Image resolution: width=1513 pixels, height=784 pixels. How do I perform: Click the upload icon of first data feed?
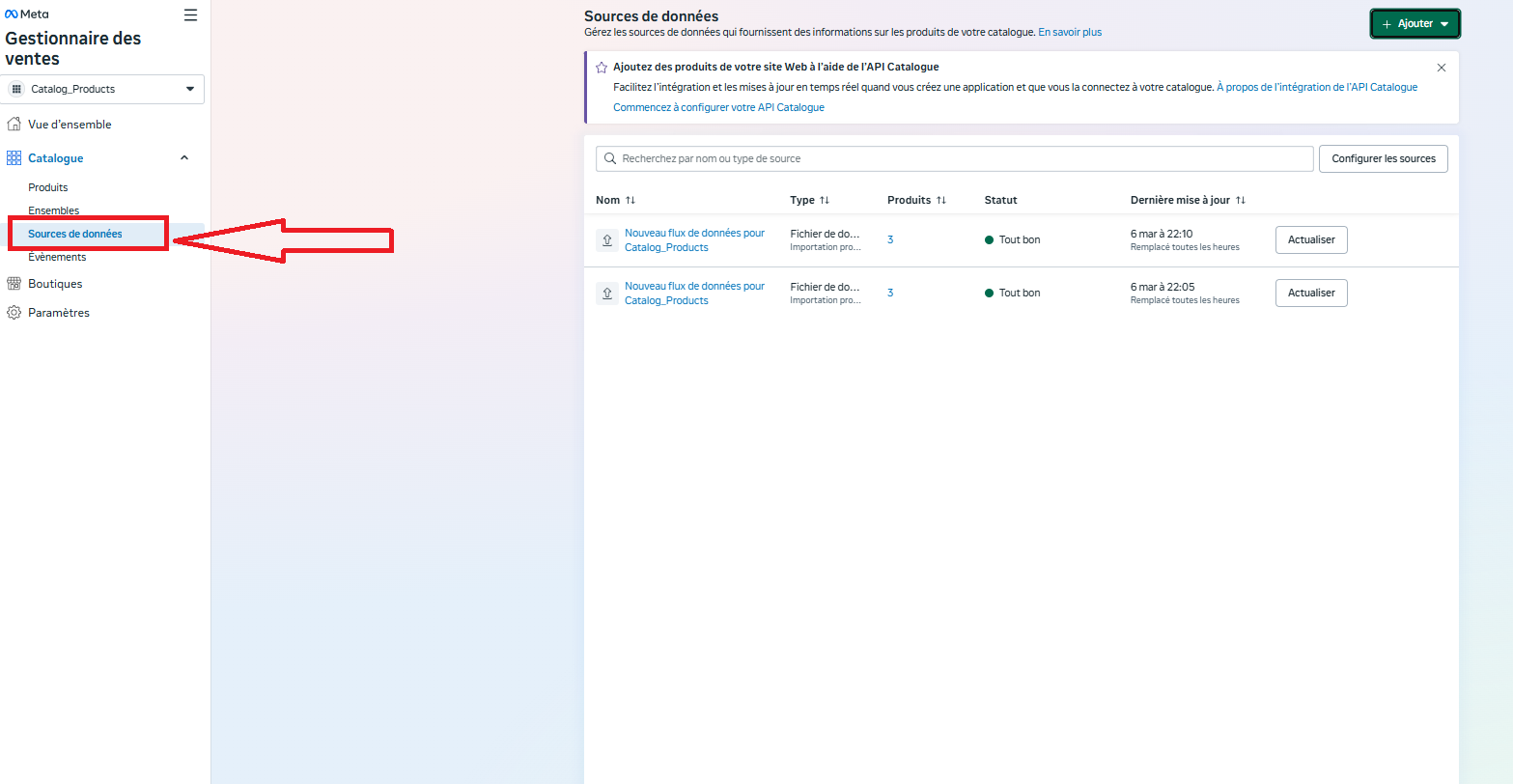click(606, 240)
